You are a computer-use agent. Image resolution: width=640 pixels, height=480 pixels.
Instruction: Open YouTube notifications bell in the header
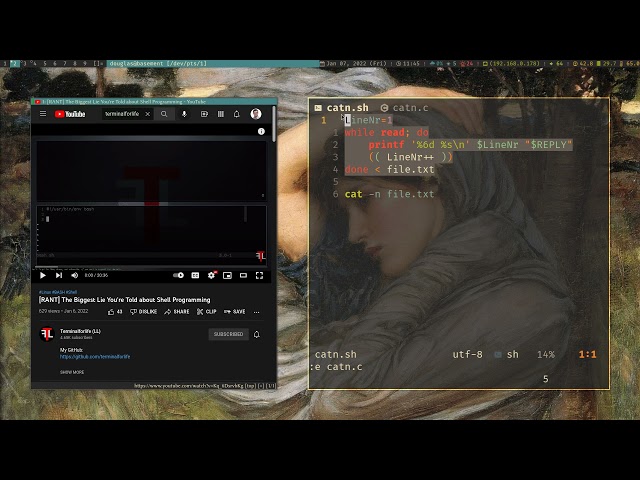click(x=237, y=114)
